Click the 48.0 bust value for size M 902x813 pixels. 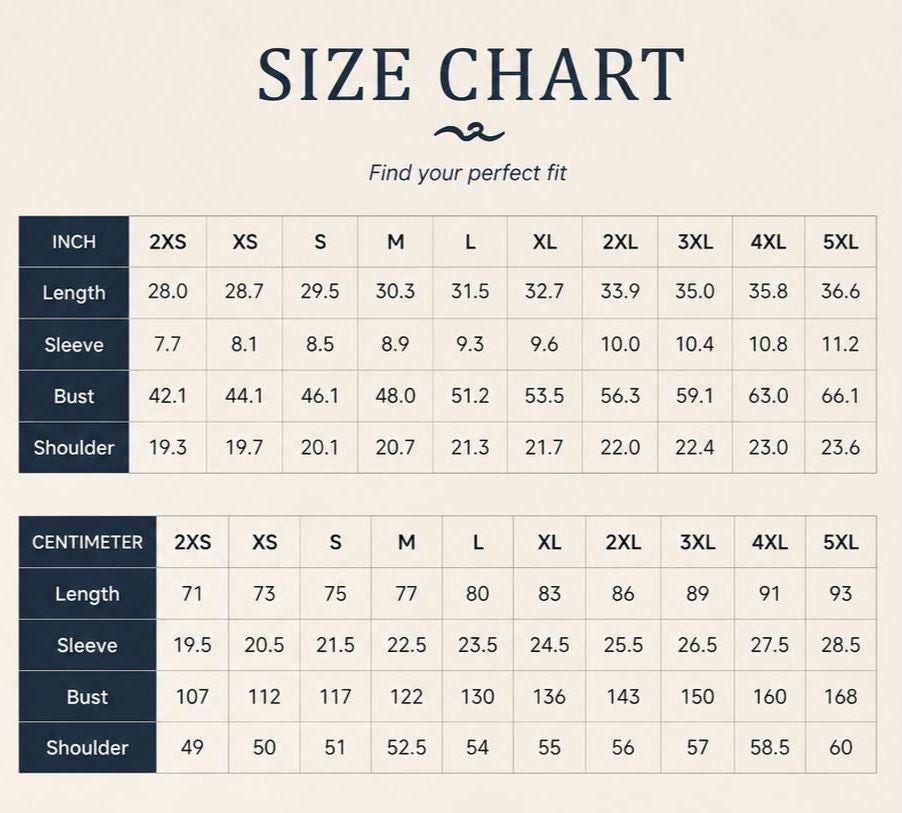click(x=395, y=396)
